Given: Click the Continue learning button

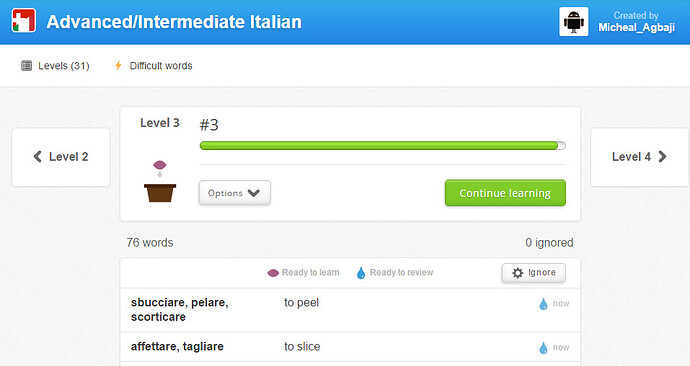Looking at the screenshot, I should click(x=505, y=193).
